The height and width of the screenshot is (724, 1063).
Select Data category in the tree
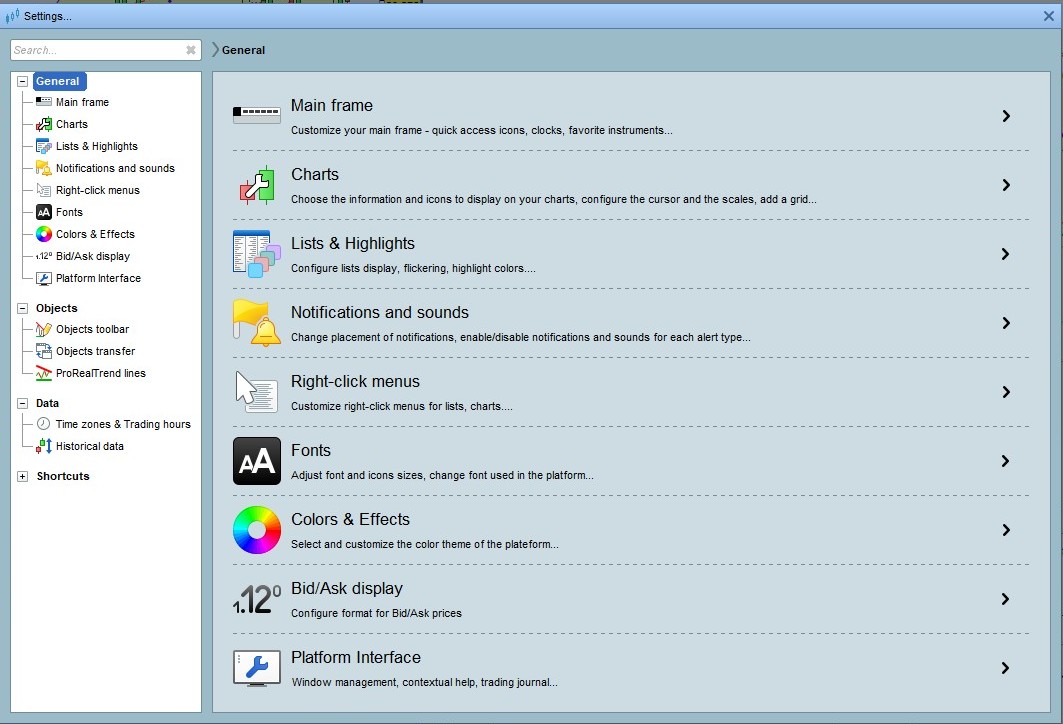[x=47, y=403]
